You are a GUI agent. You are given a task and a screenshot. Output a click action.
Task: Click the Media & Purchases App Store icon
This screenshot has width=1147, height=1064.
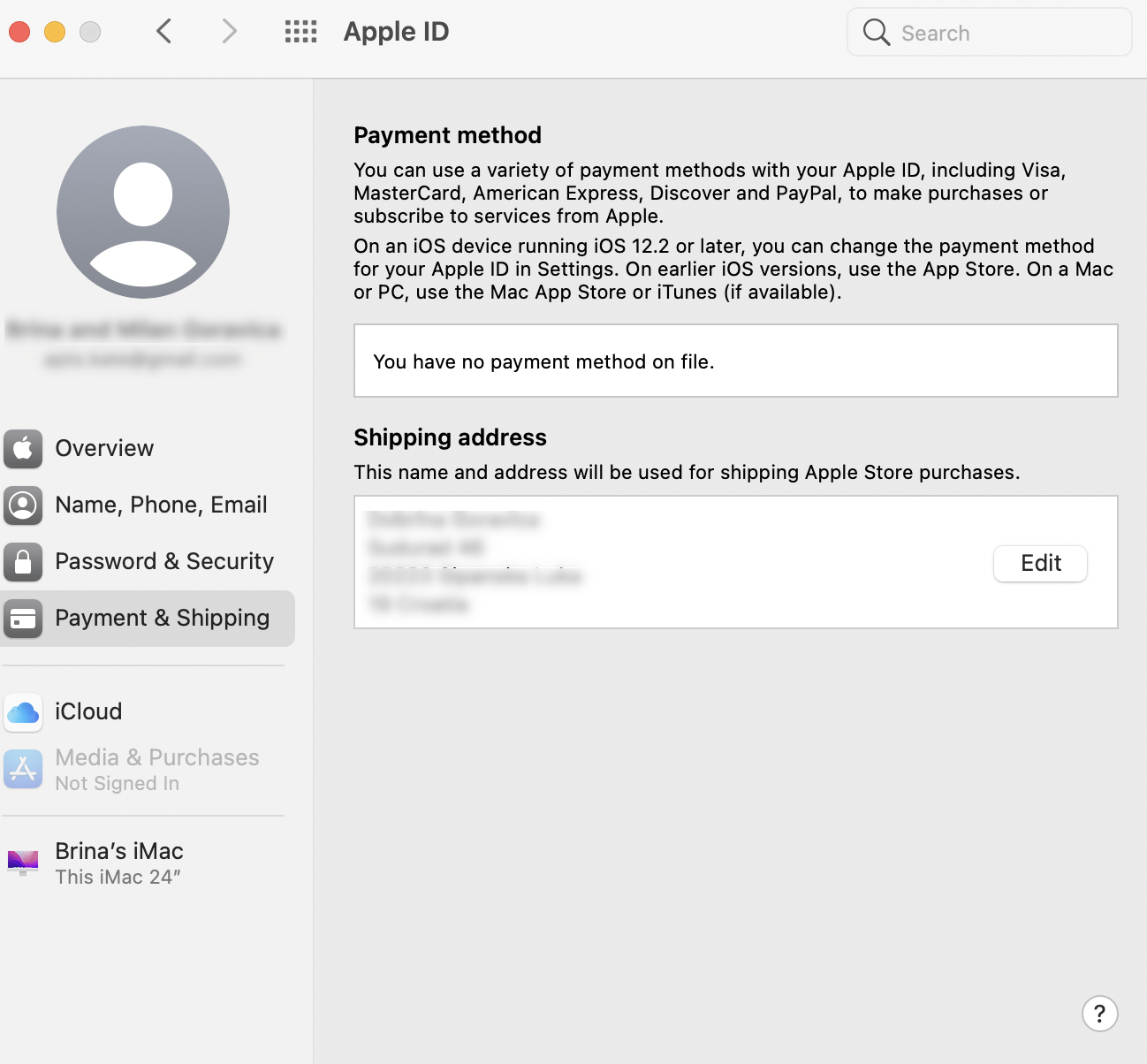[x=23, y=770]
